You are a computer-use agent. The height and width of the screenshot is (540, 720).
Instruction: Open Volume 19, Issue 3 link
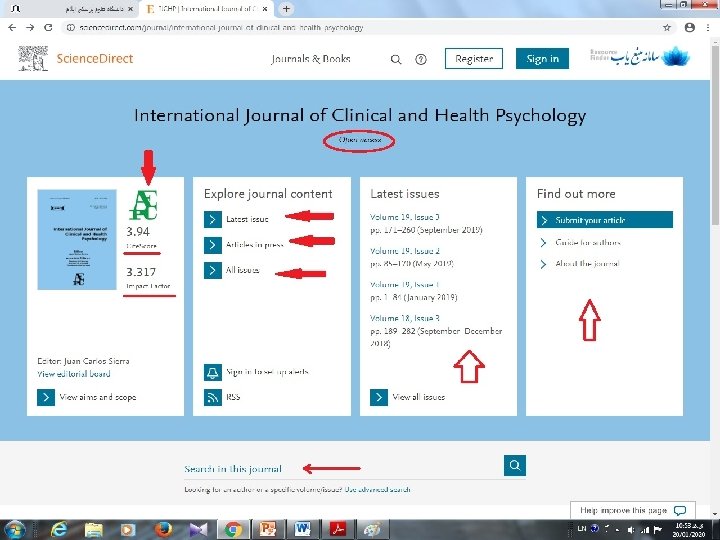(405, 217)
